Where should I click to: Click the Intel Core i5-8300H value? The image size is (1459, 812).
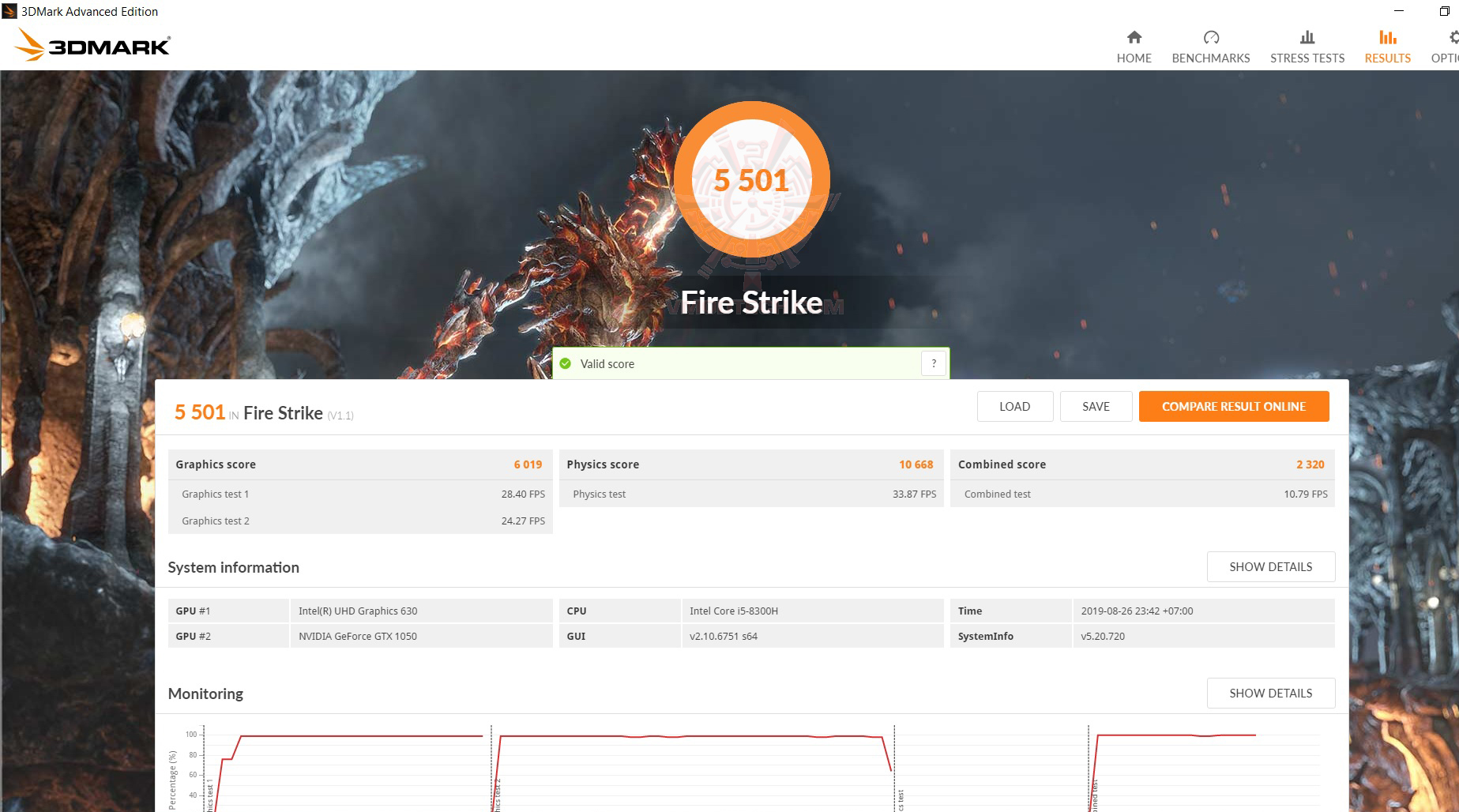(x=734, y=611)
